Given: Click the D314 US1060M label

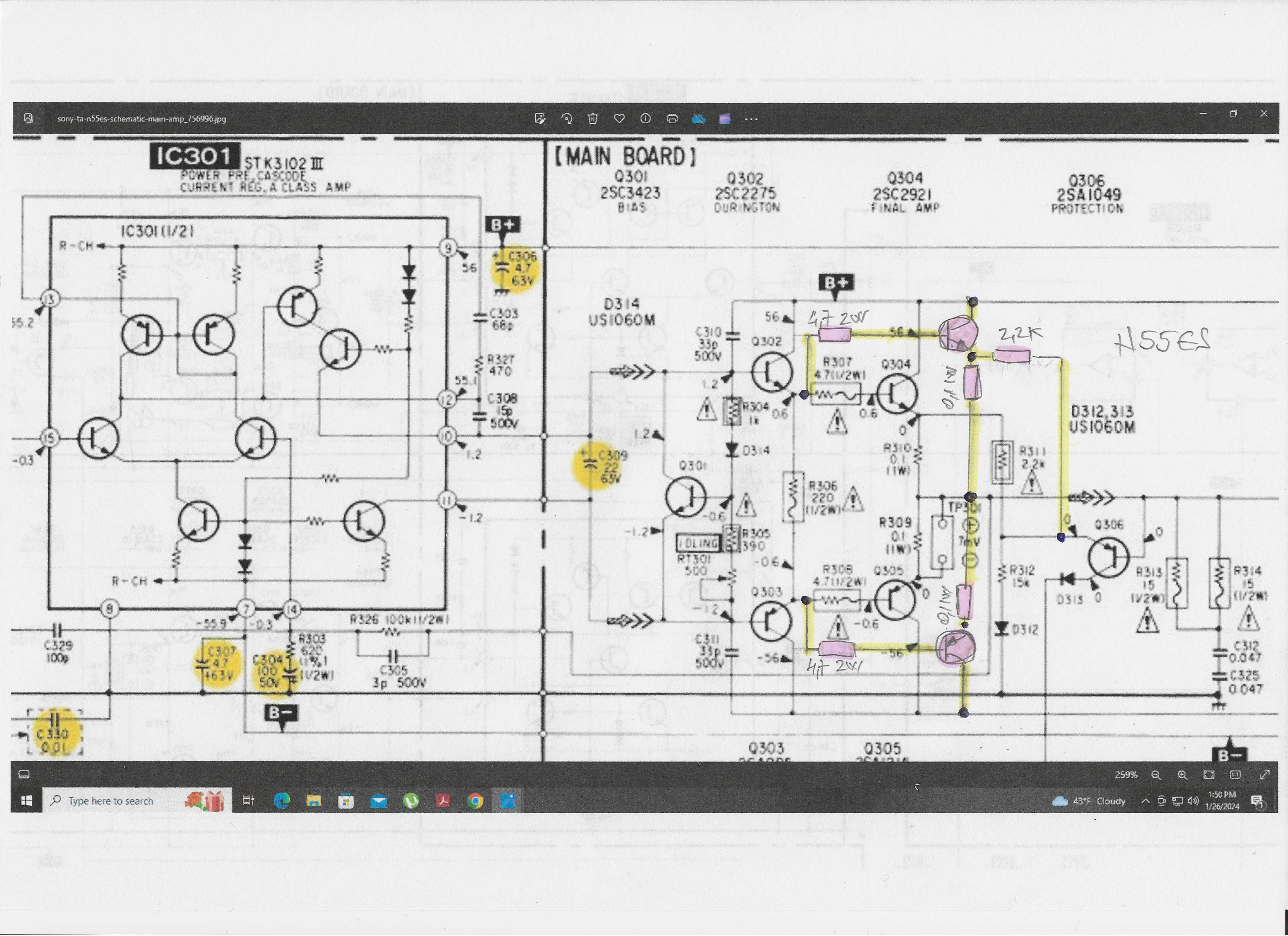Looking at the screenshot, I should point(622,312).
